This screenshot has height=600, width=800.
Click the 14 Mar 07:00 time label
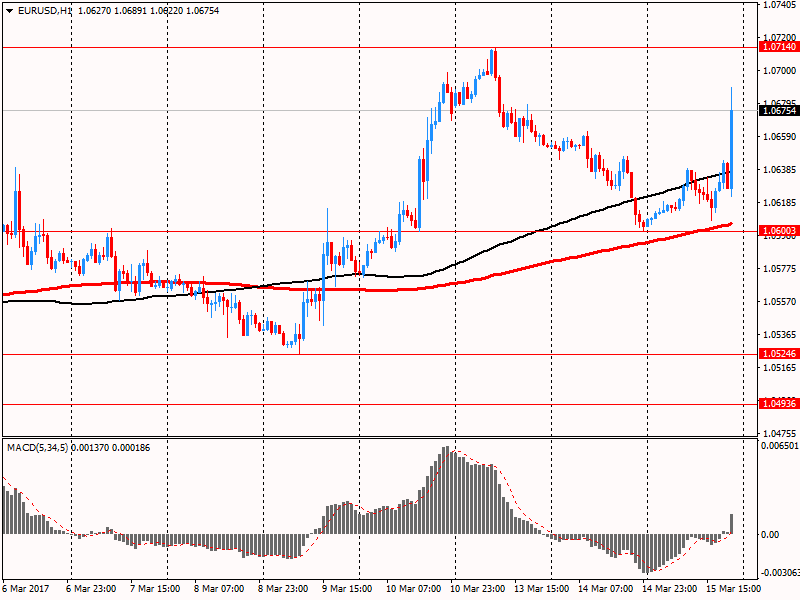tap(606, 589)
